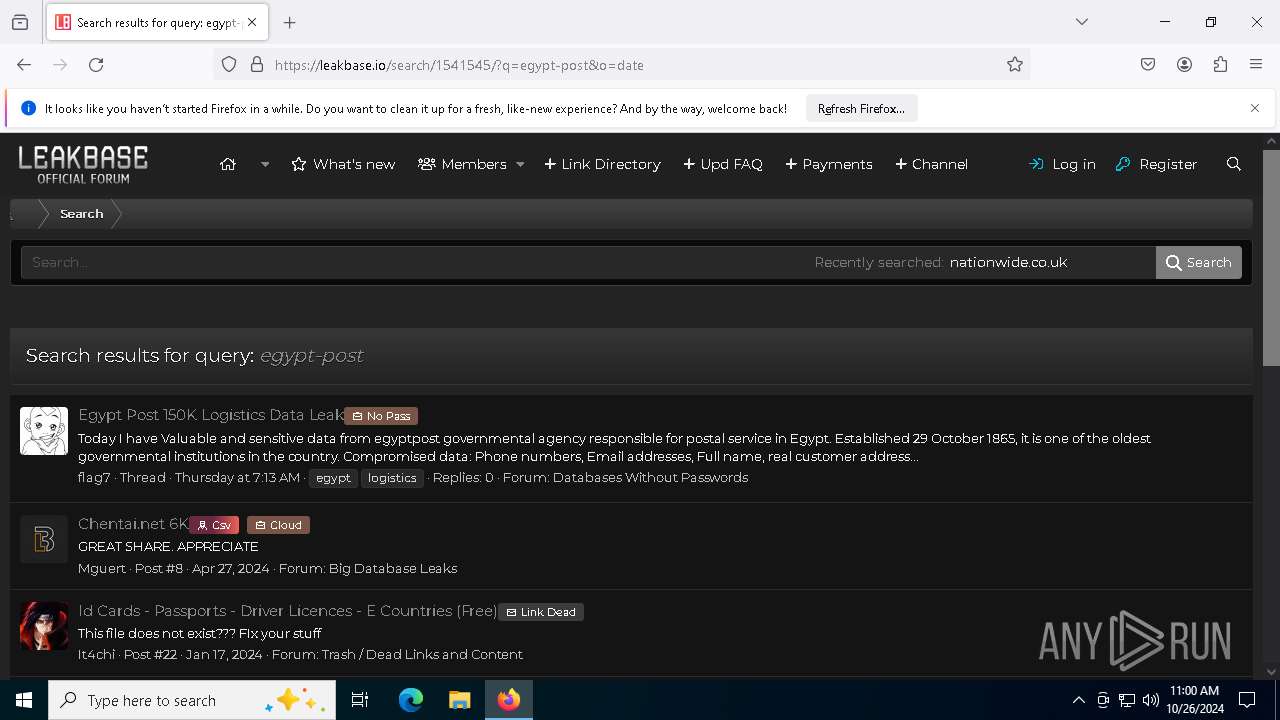
Task: Show the list all tabs dropdown
Action: tap(1082, 22)
